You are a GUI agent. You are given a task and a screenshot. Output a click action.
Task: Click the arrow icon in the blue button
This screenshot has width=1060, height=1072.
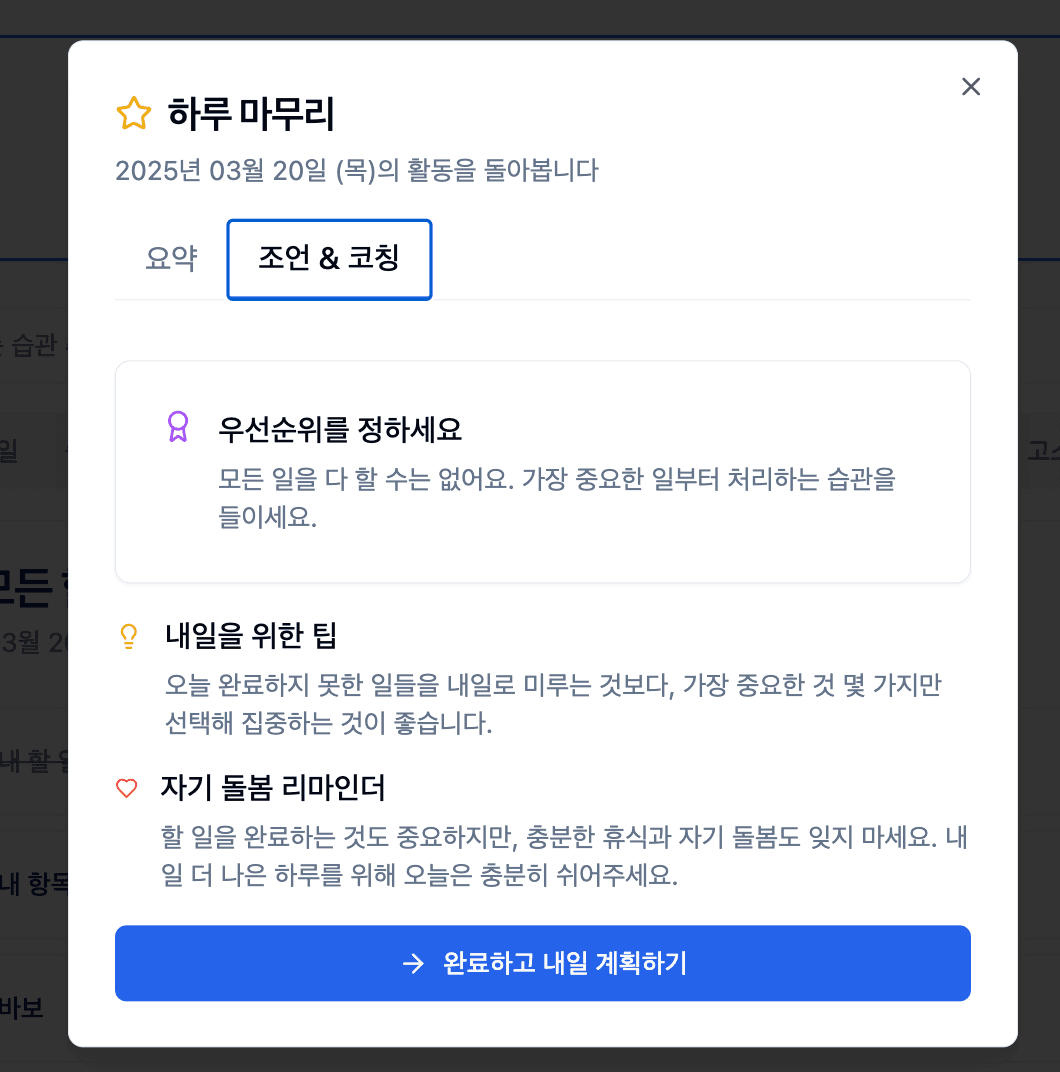(x=413, y=963)
